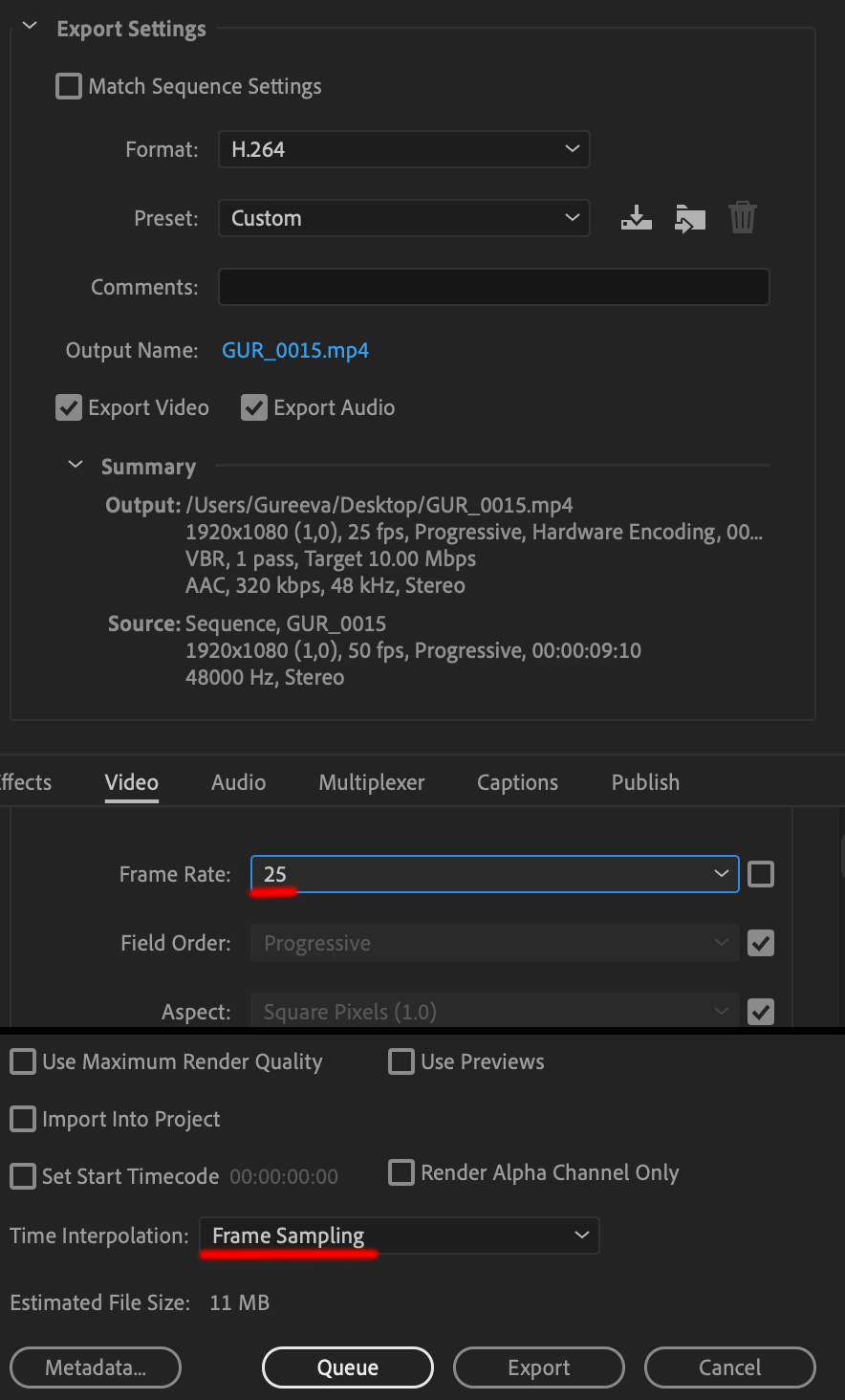Expand the Frame Rate dropdown
Image resolution: width=845 pixels, height=1400 pixels.
click(494, 874)
